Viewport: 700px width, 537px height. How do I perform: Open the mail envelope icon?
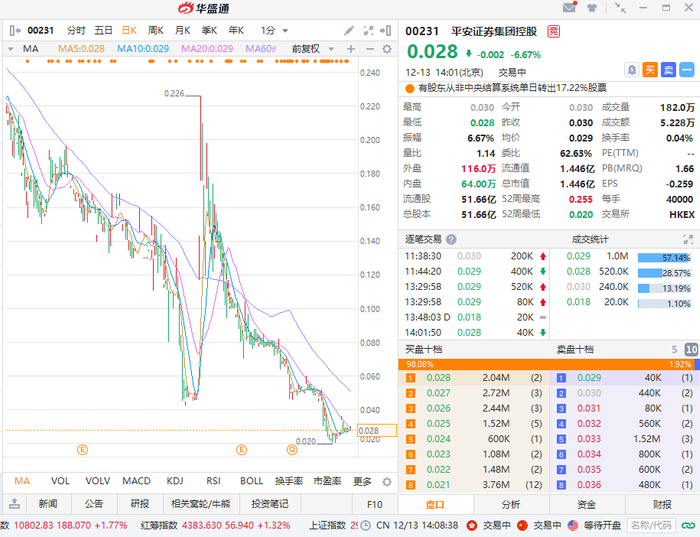(569, 8)
